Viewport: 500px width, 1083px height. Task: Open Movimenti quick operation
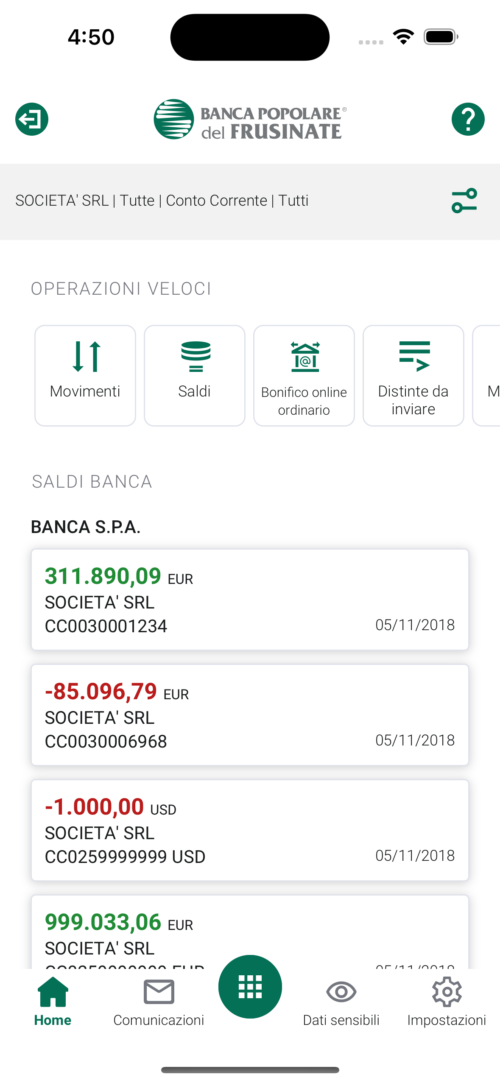85,376
